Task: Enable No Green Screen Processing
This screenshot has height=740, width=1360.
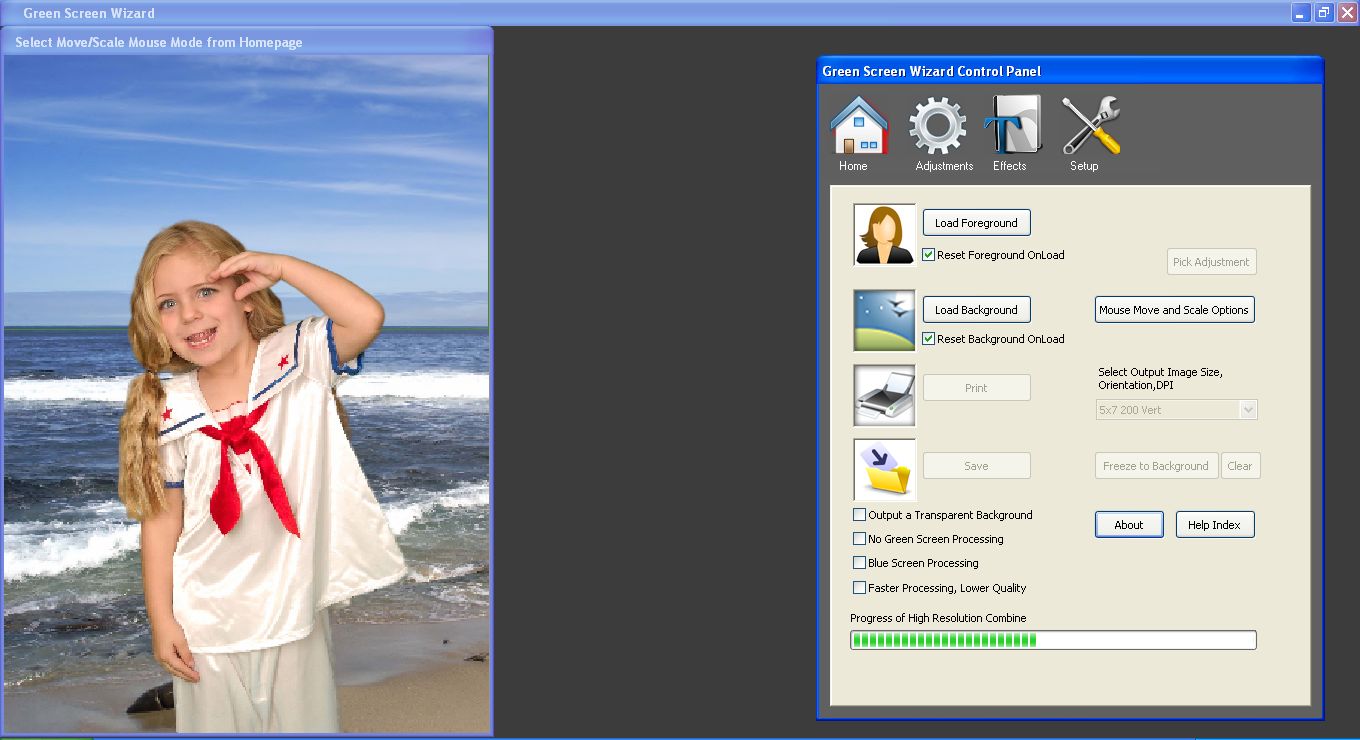Action: tap(859, 539)
